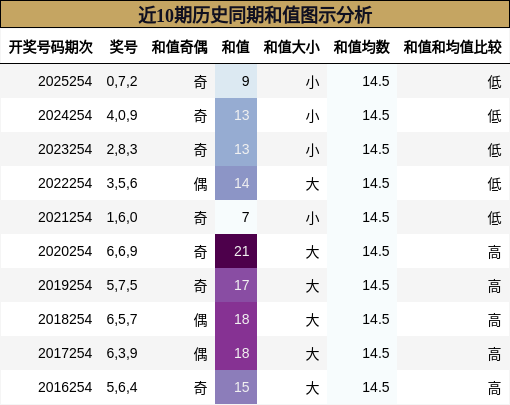
Task: Click 高 comparison in 2020254 row
Action: (x=495, y=252)
